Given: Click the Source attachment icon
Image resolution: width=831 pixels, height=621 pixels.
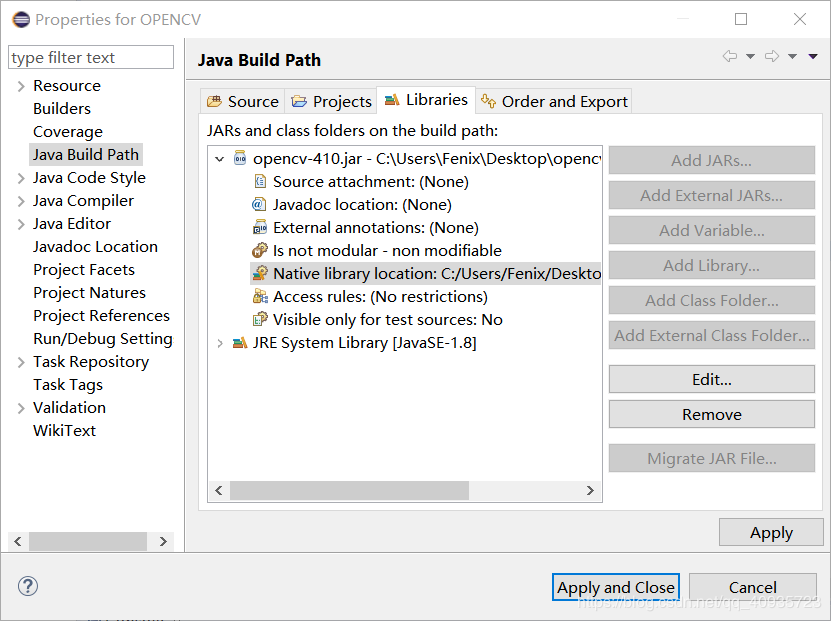Looking at the screenshot, I should pos(260,181).
